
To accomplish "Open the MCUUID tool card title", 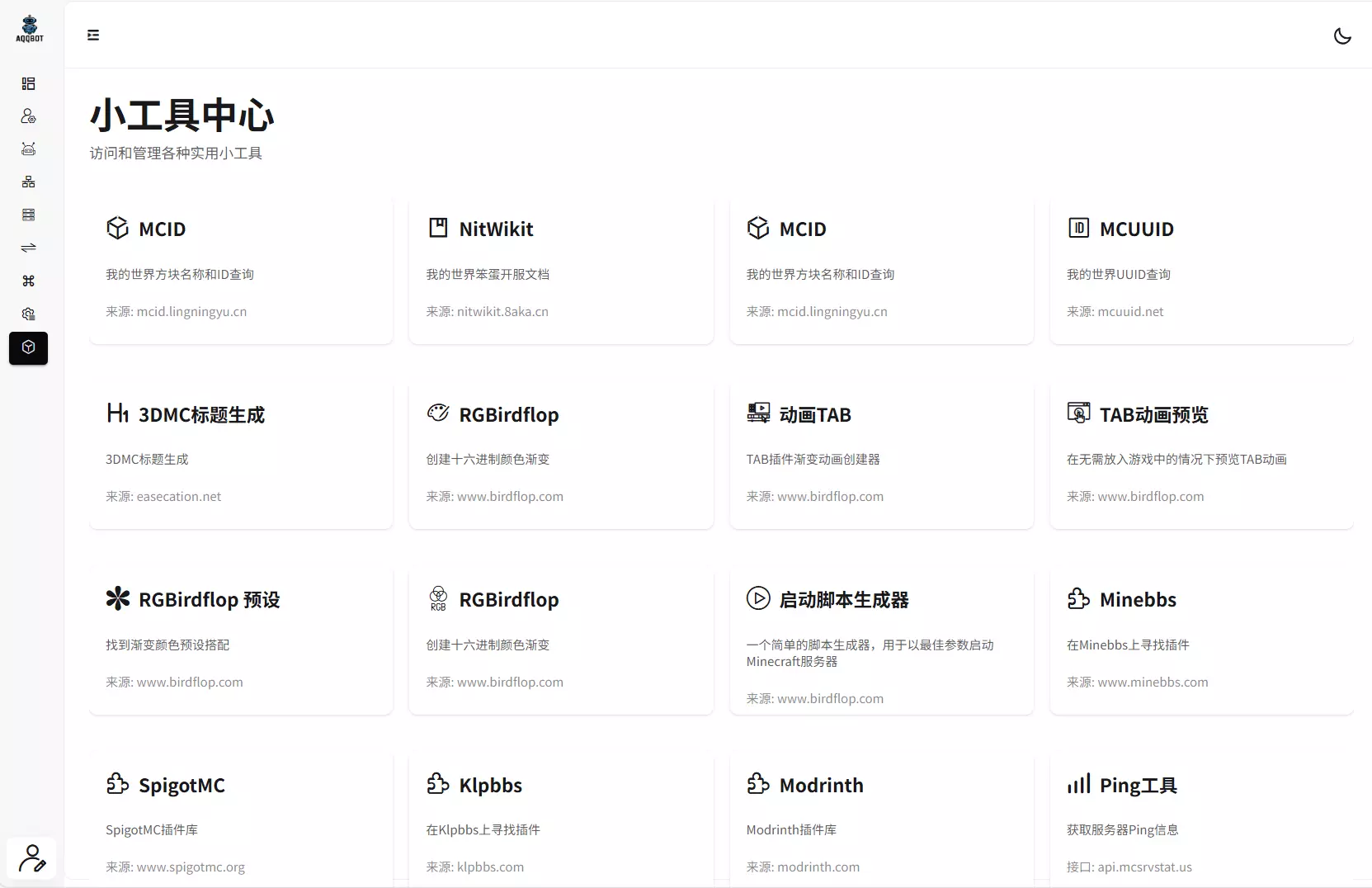I will 1136,229.
